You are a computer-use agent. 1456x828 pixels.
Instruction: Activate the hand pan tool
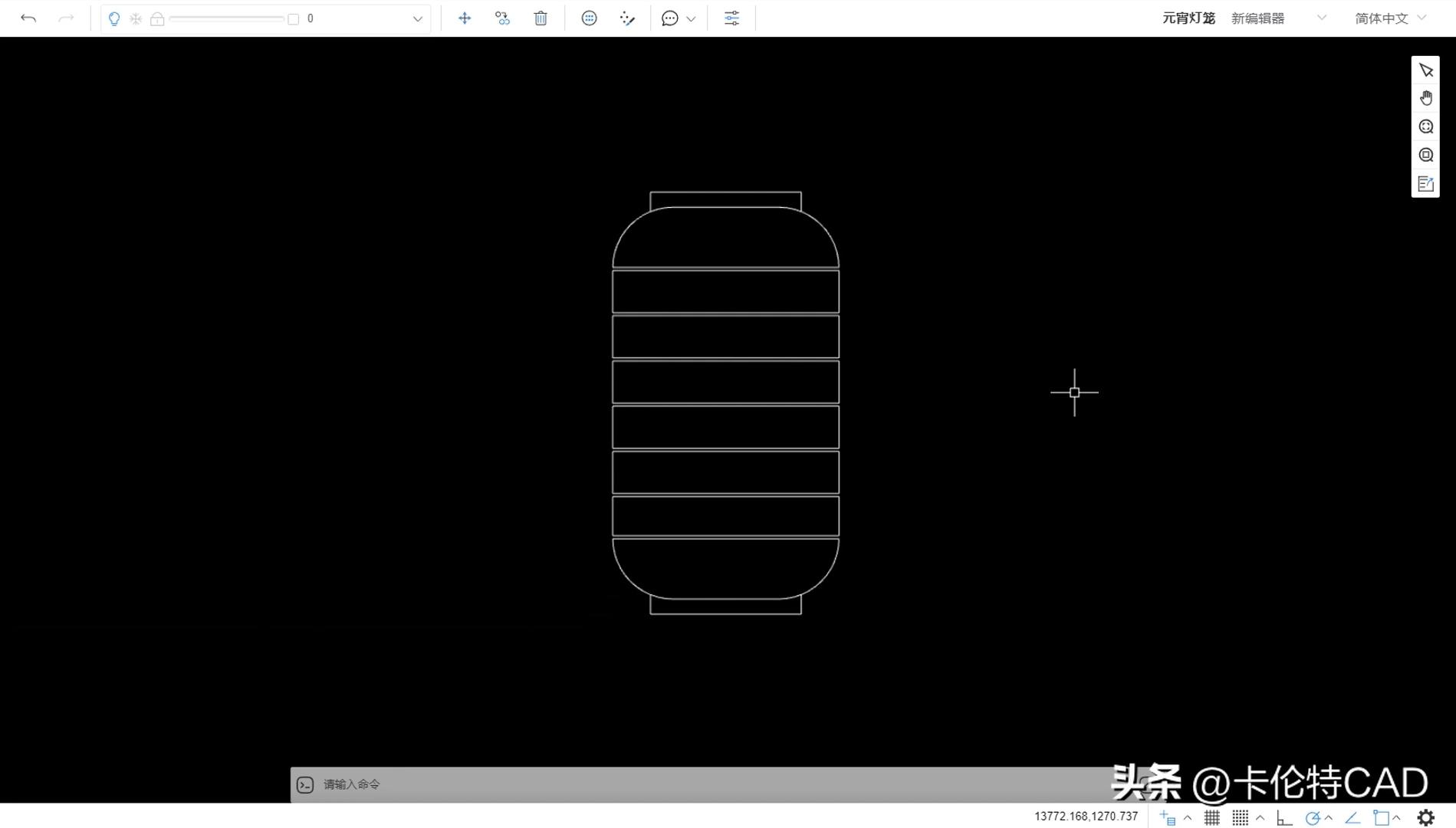coord(1425,98)
